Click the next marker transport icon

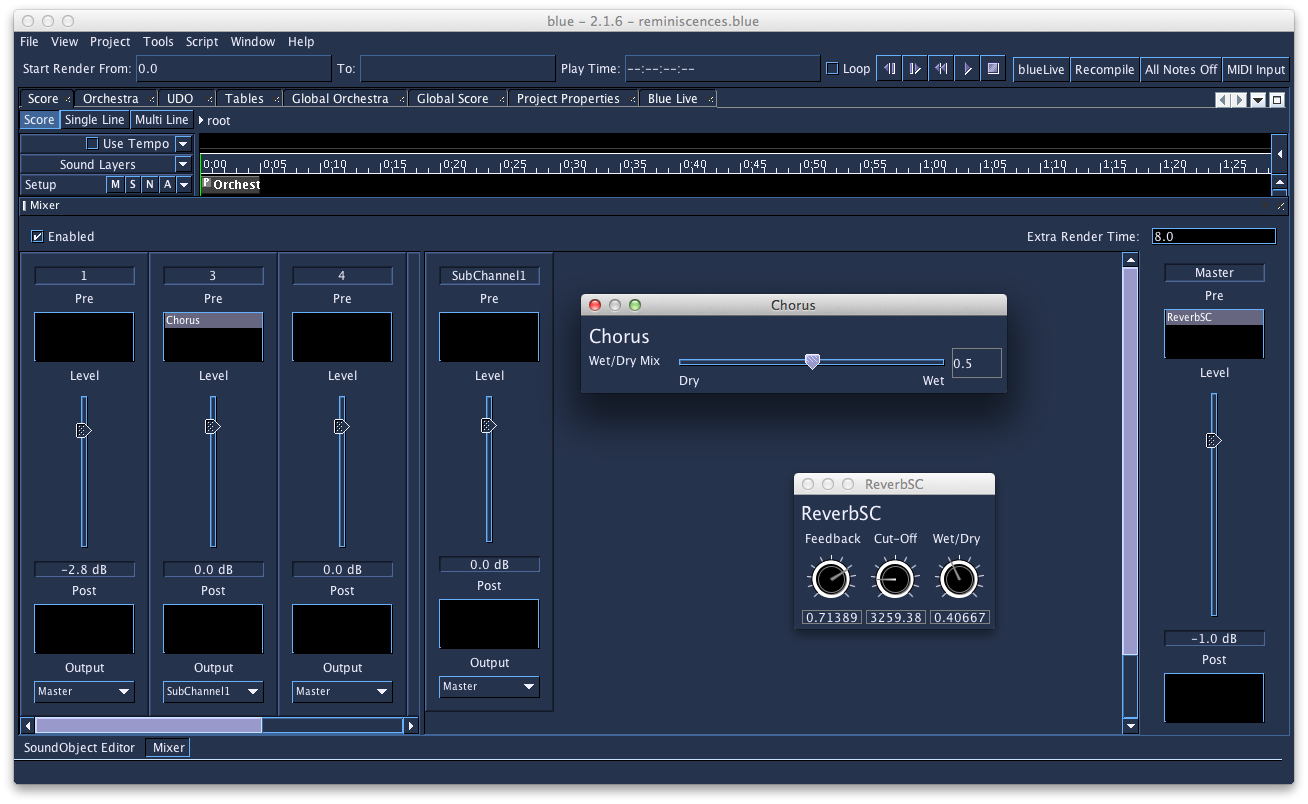click(x=914, y=69)
